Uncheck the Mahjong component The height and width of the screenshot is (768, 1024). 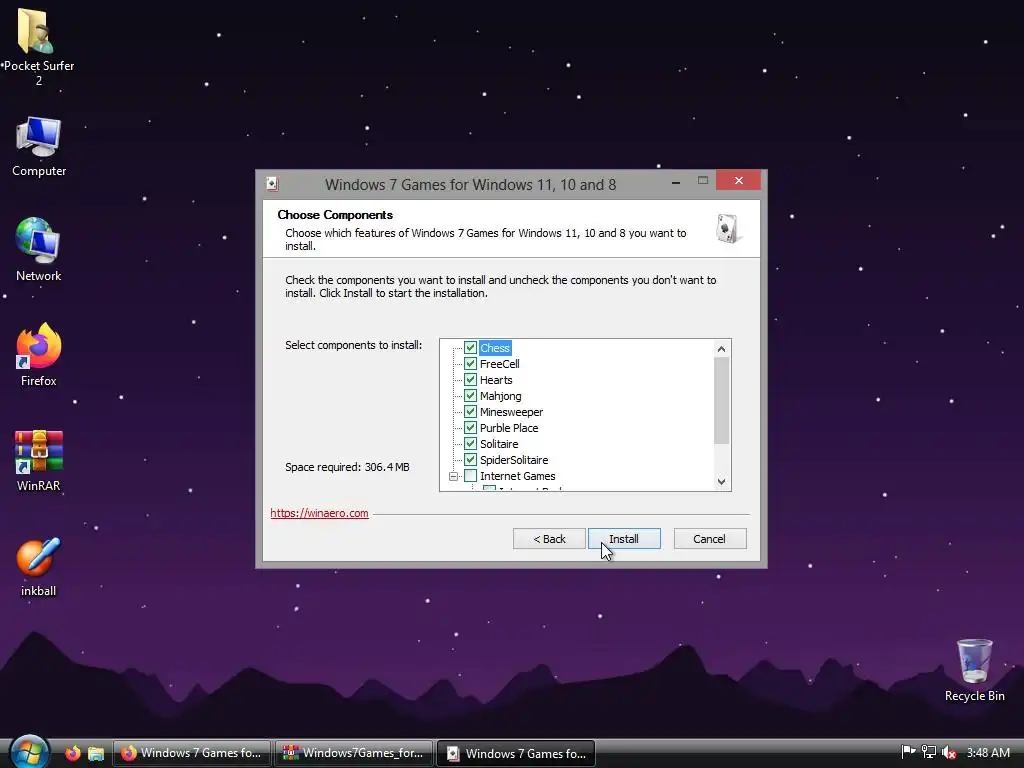tap(470, 396)
